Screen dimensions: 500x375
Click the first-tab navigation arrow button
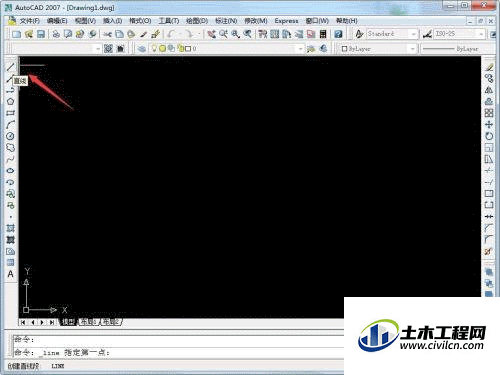pyautogui.click(x=23, y=322)
